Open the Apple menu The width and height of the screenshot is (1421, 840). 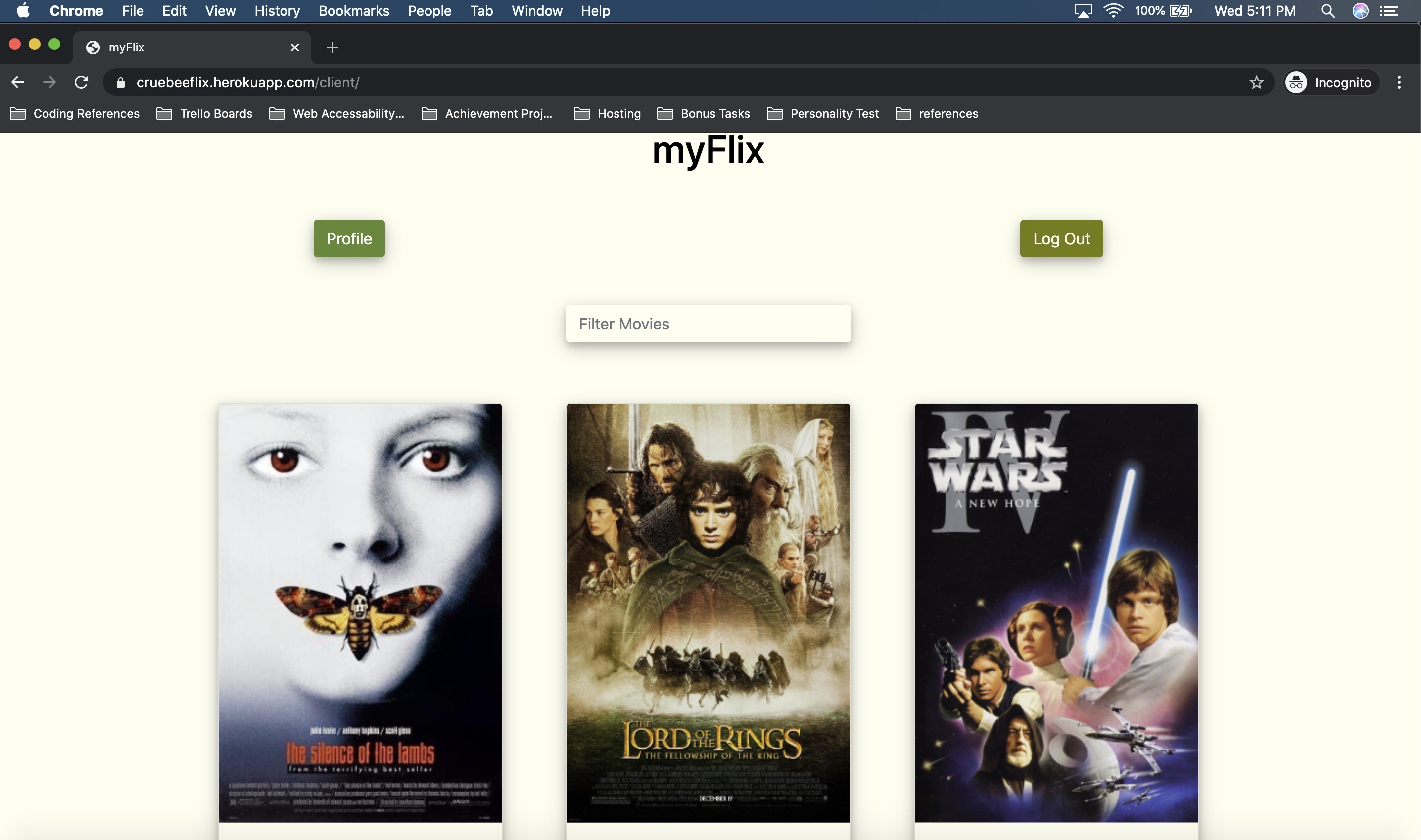pos(23,11)
